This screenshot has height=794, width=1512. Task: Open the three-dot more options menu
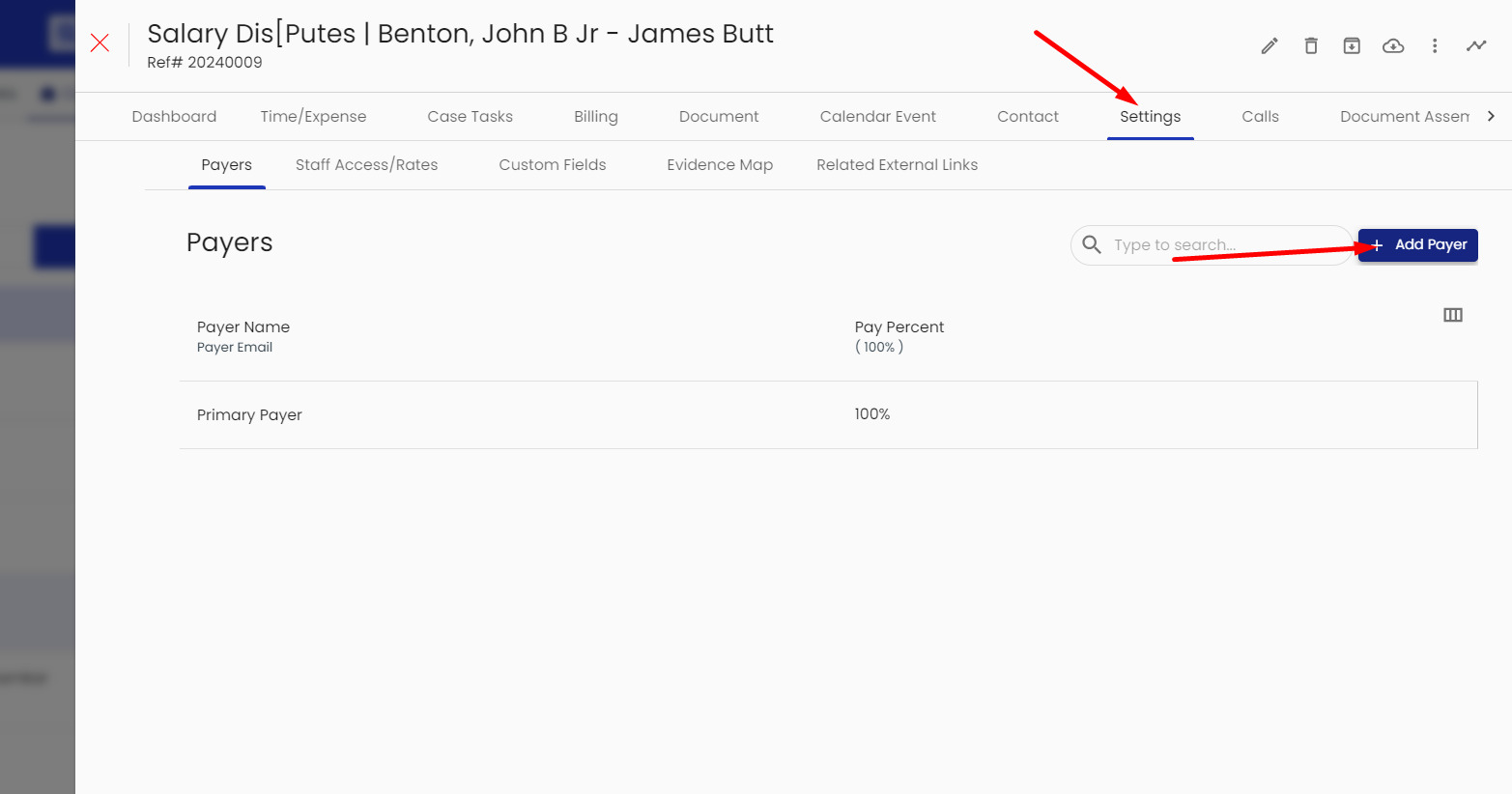[x=1435, y=45]
